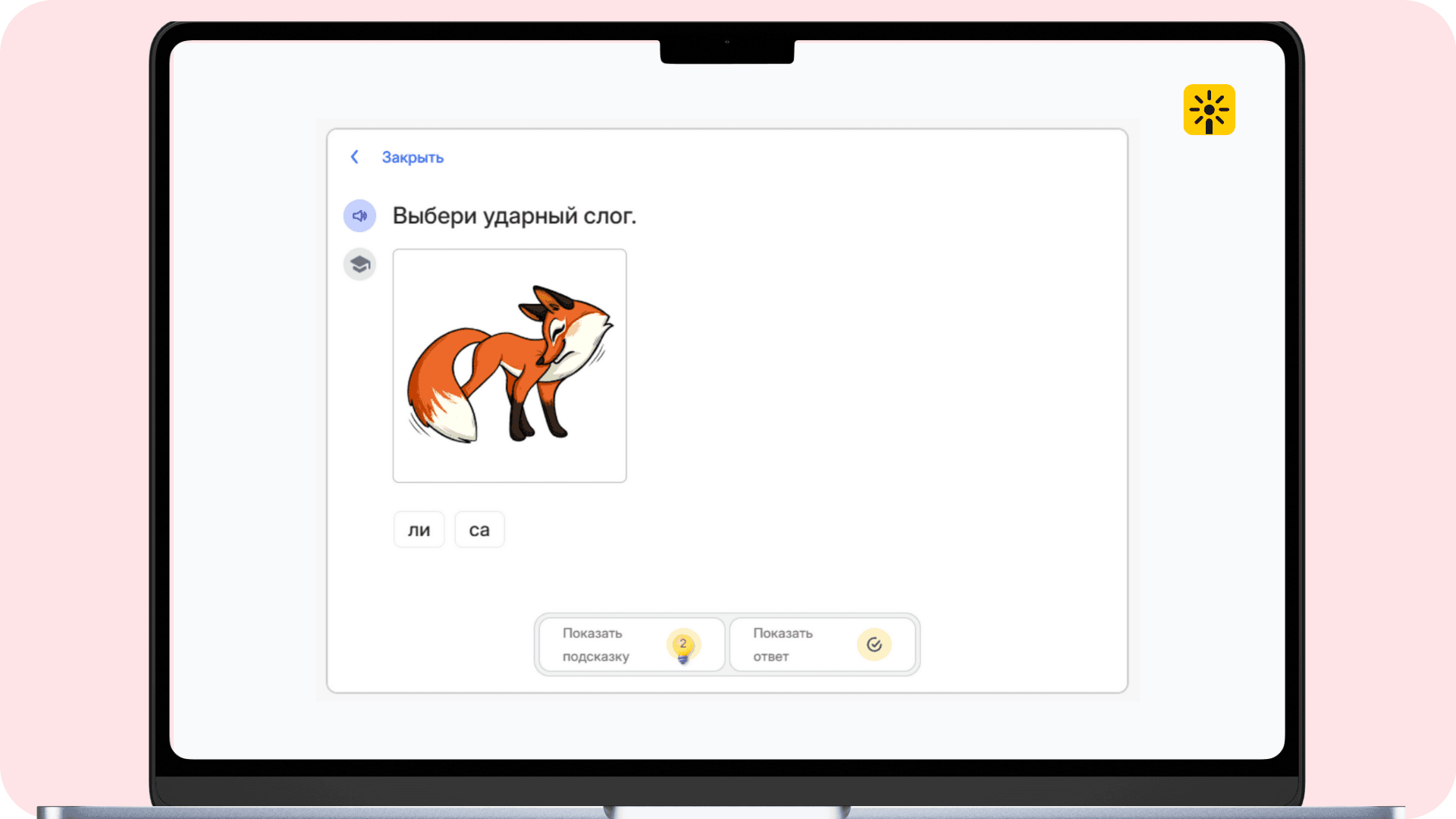Click the word 'ответ' in answer button

(770, 657)
